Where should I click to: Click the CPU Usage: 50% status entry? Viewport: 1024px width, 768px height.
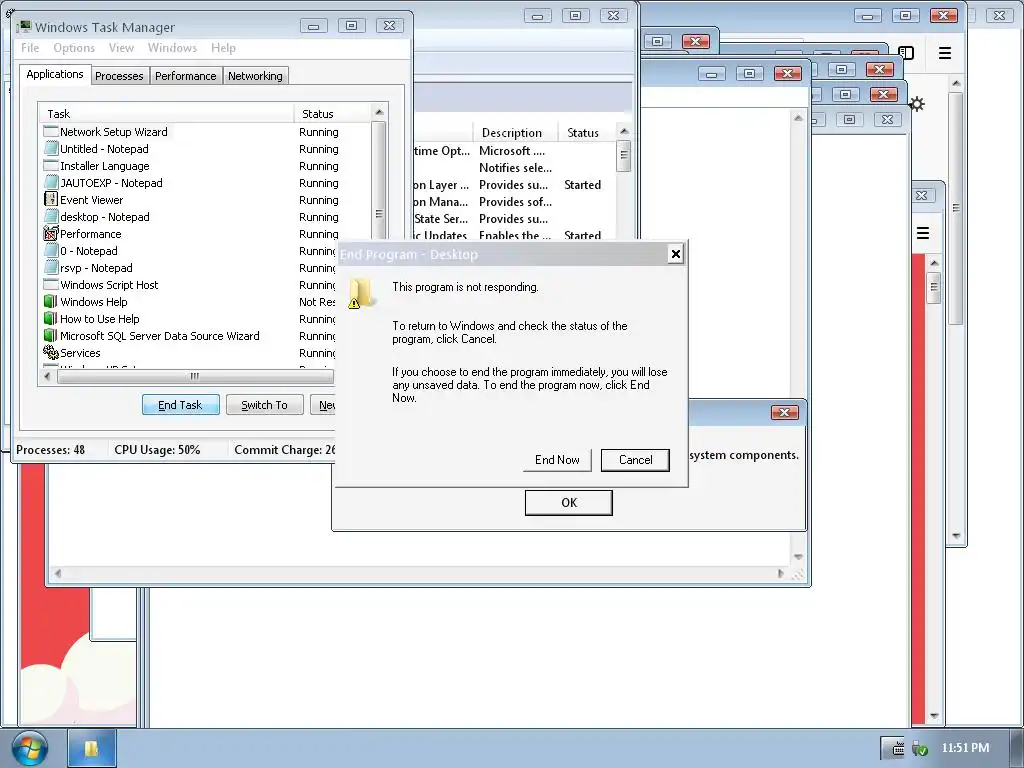(157, 450)
